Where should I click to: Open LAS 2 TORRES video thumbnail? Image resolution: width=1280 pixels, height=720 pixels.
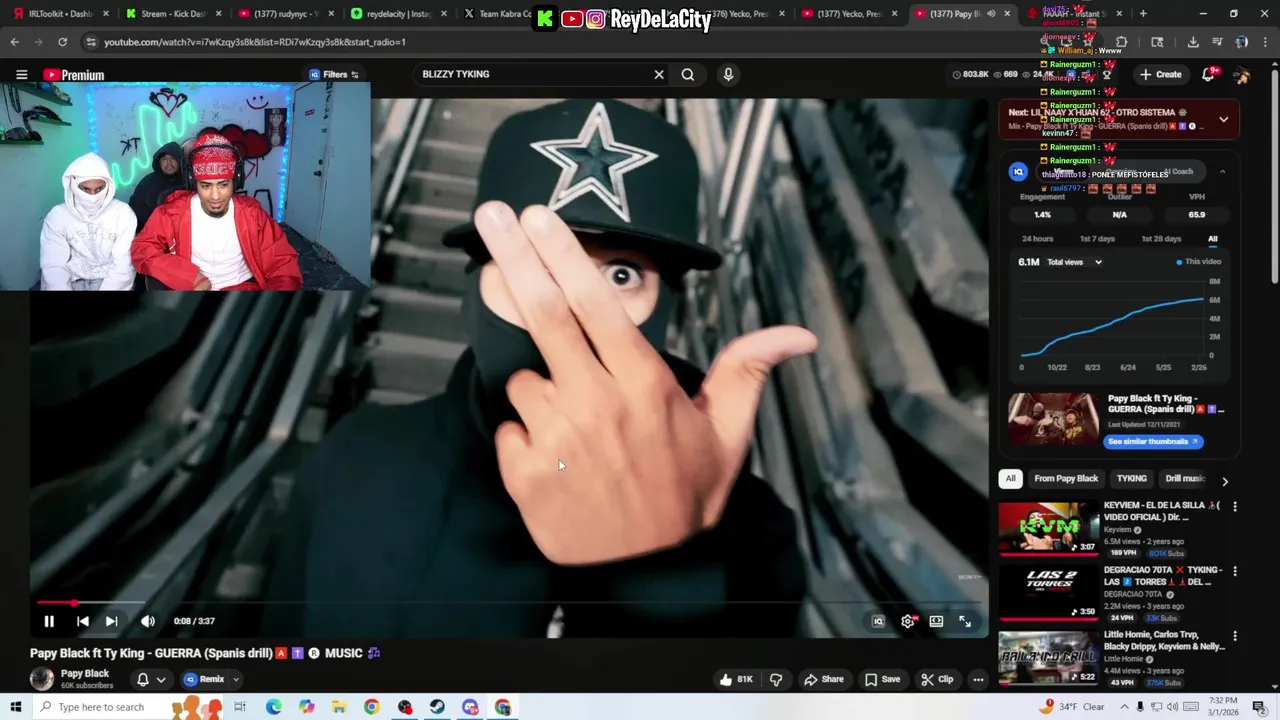coord(1048,592)
